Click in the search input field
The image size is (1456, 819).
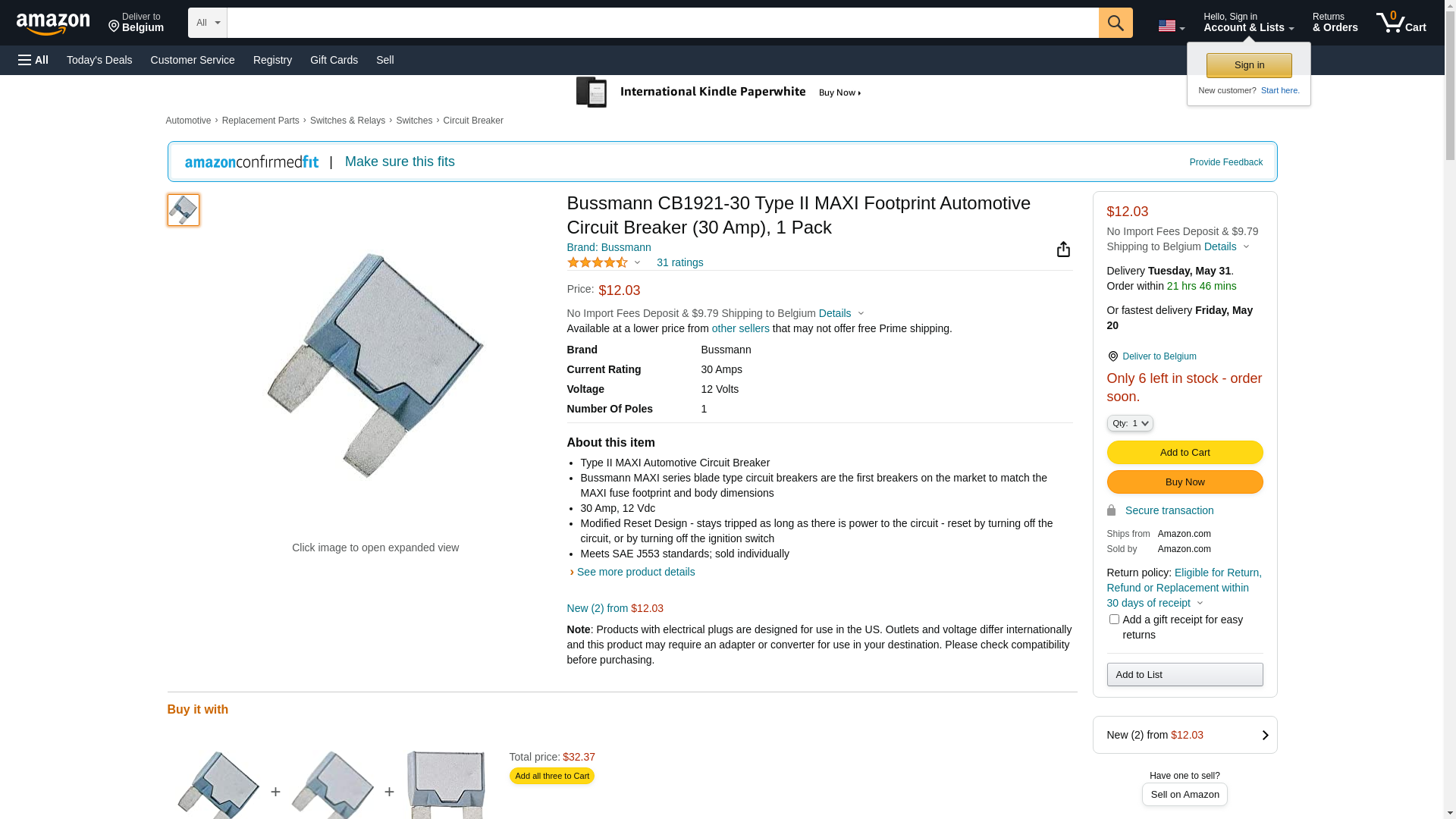click(662, 23)
